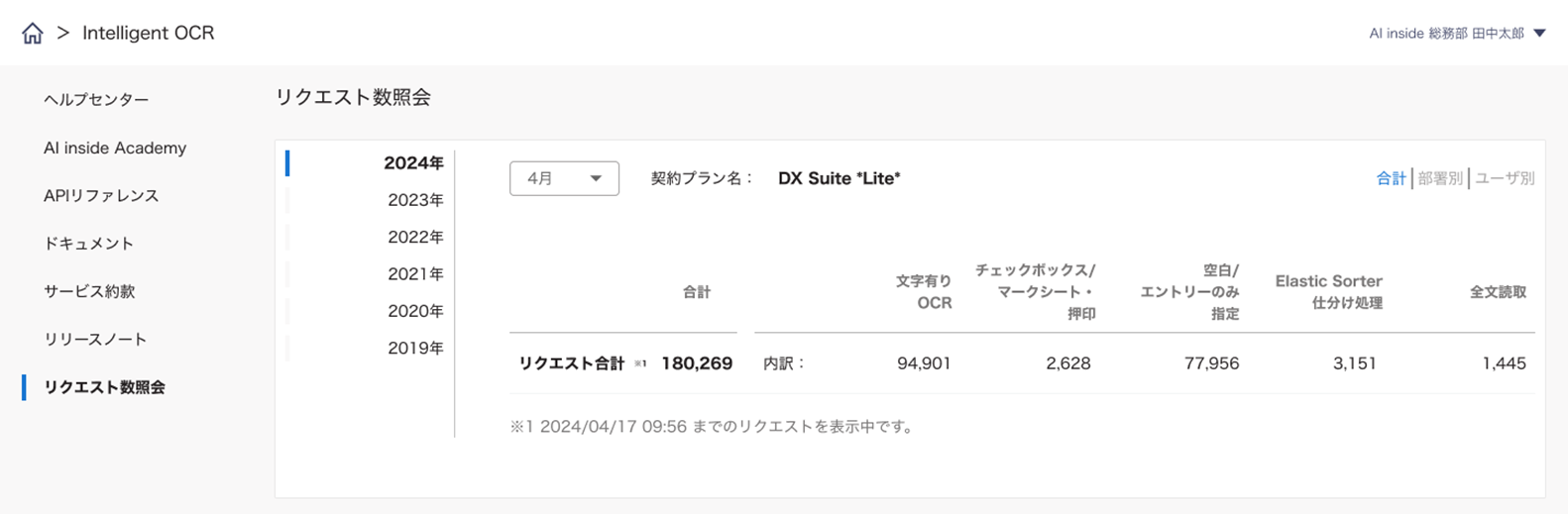This screenshot has width=1568, height=514.
Task: Open APIリファレンス page
Action: tap(101, 196)
